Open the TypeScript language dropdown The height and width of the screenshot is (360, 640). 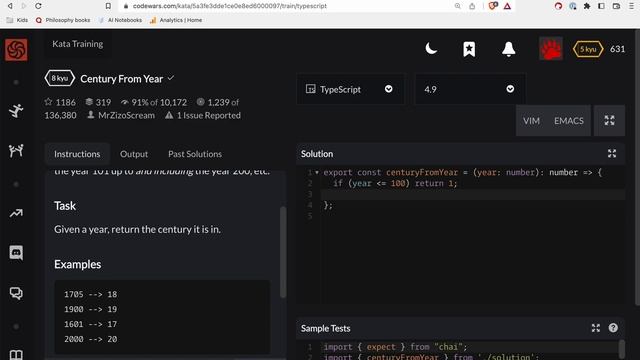(x=350, y=89)
